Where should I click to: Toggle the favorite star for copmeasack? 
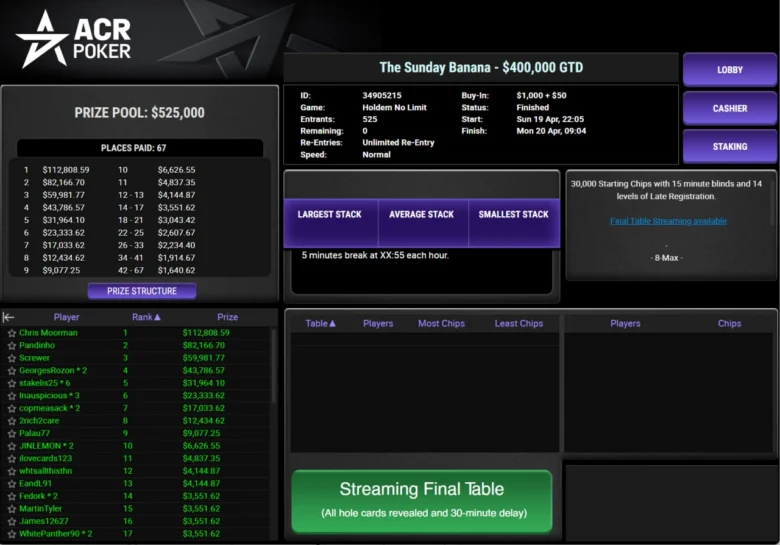coord(11,408)
